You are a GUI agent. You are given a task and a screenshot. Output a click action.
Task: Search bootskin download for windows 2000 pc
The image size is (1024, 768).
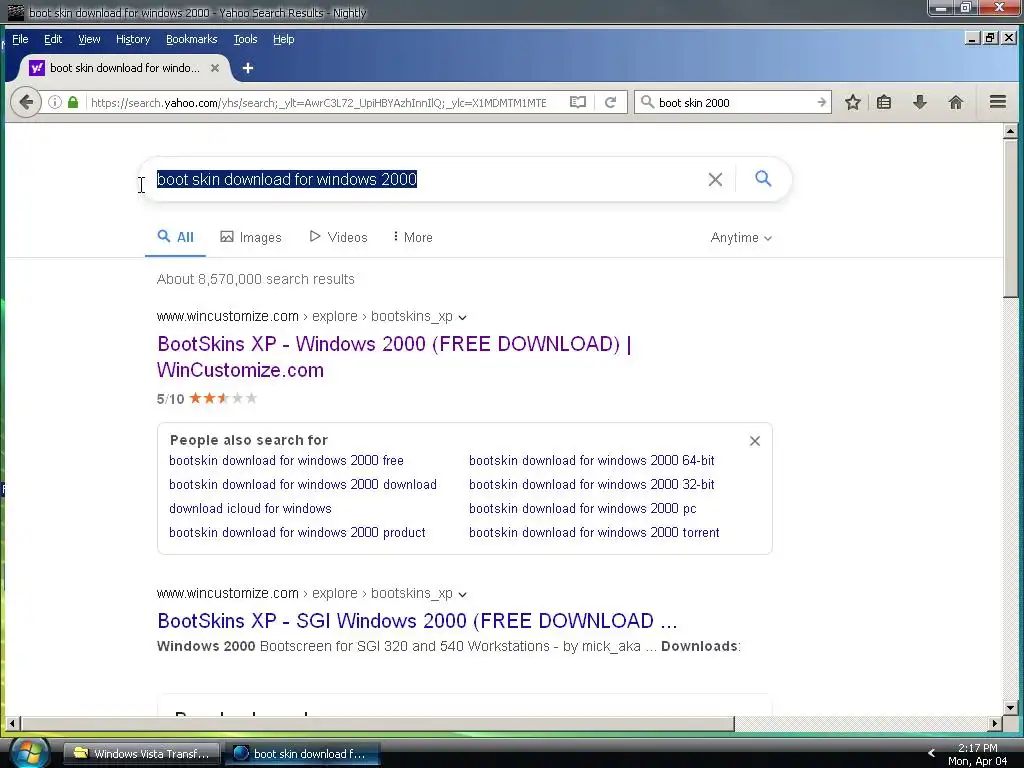[583, 509]
